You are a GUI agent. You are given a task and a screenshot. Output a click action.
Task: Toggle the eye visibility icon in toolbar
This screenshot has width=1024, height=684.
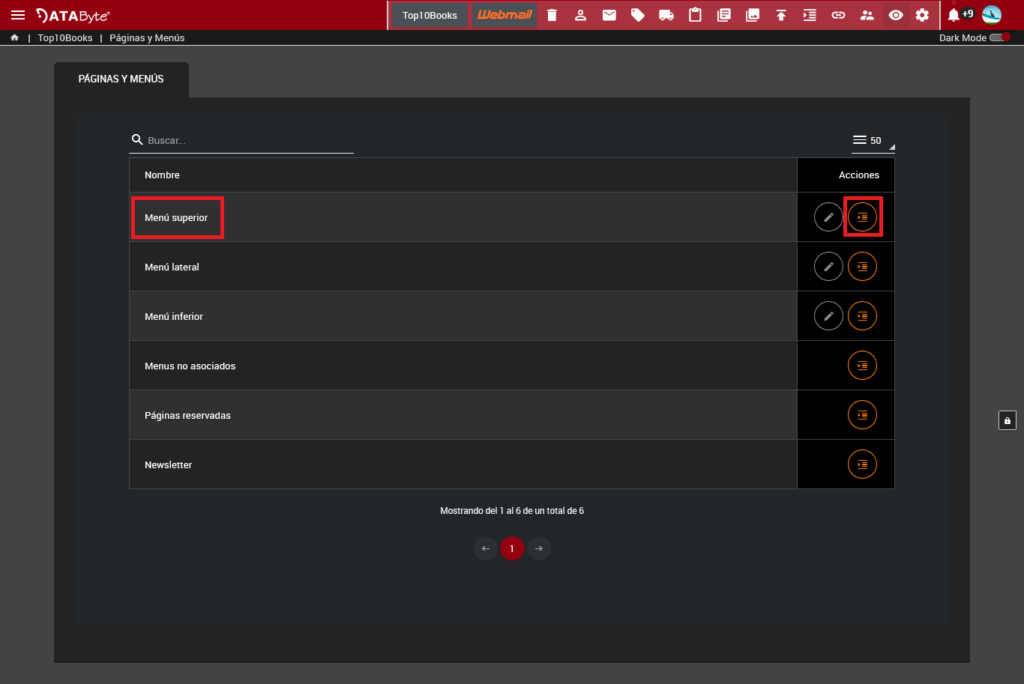pos(895,15)
